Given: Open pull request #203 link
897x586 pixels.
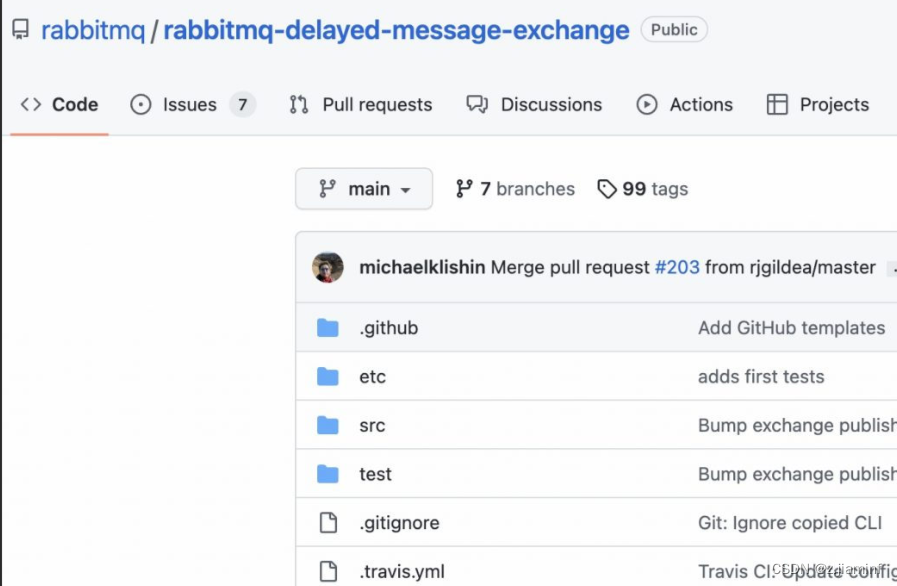Looking at the screenshot, I should 677,267.
